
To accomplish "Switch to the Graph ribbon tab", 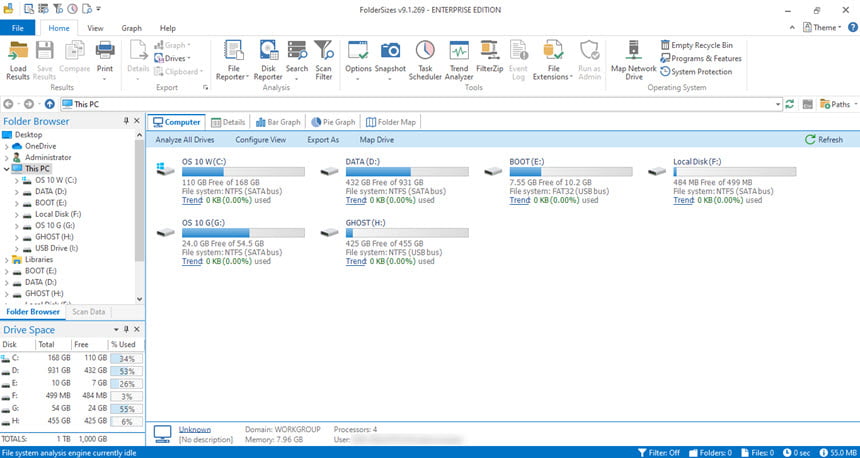I will click(131, 27).
